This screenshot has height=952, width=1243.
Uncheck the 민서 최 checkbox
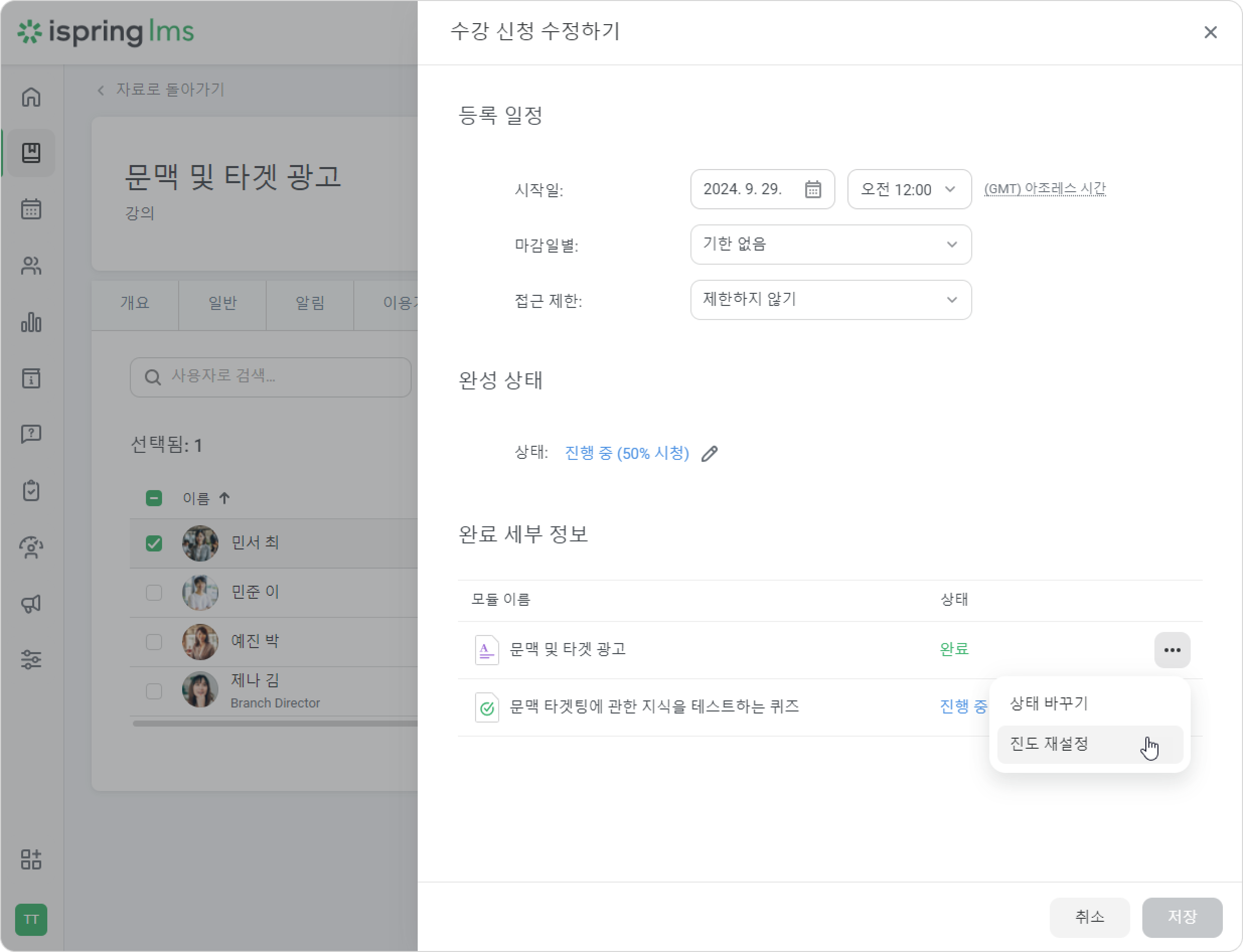153,543
